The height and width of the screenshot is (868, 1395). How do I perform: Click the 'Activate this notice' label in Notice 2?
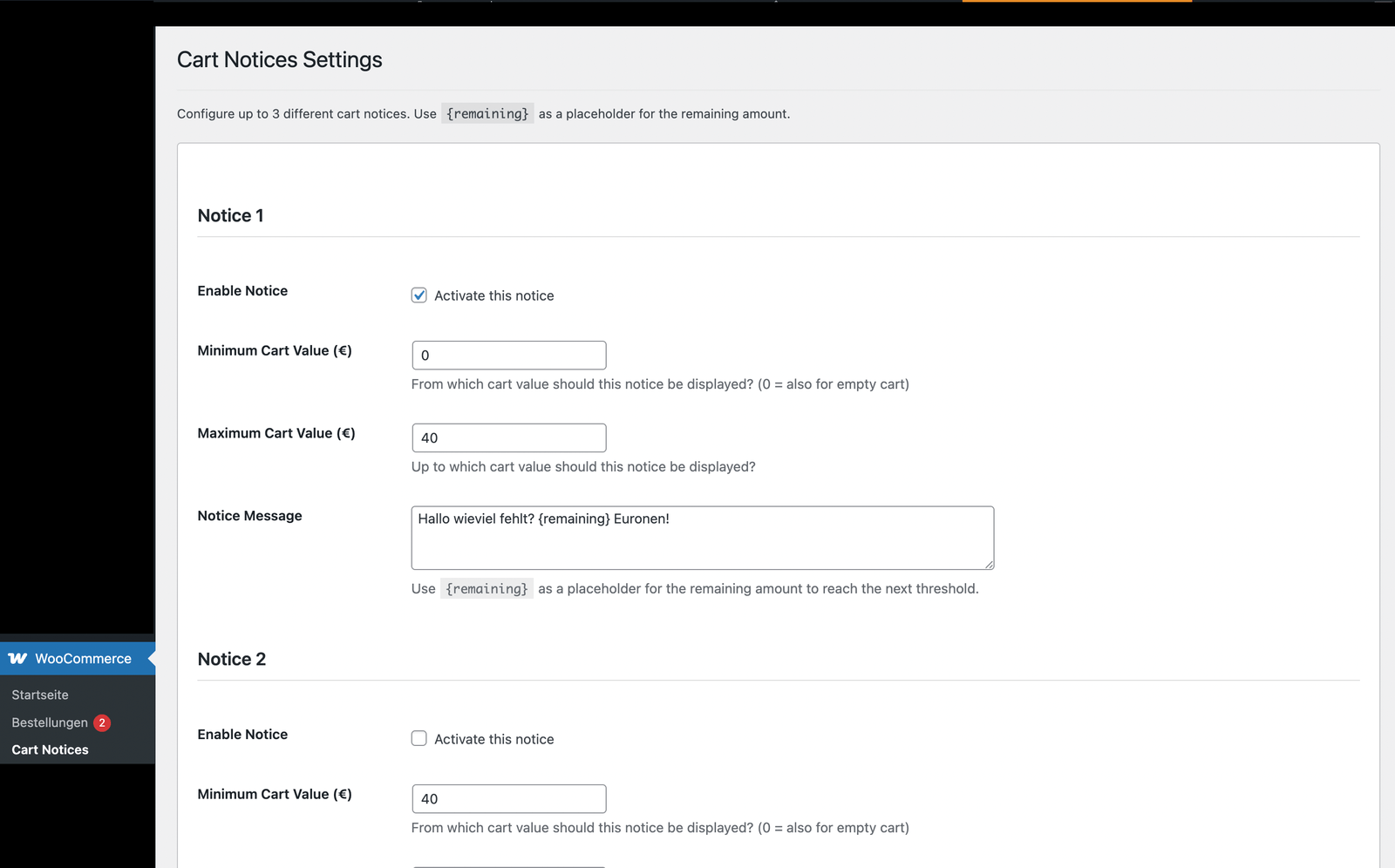tap(494, 739)
